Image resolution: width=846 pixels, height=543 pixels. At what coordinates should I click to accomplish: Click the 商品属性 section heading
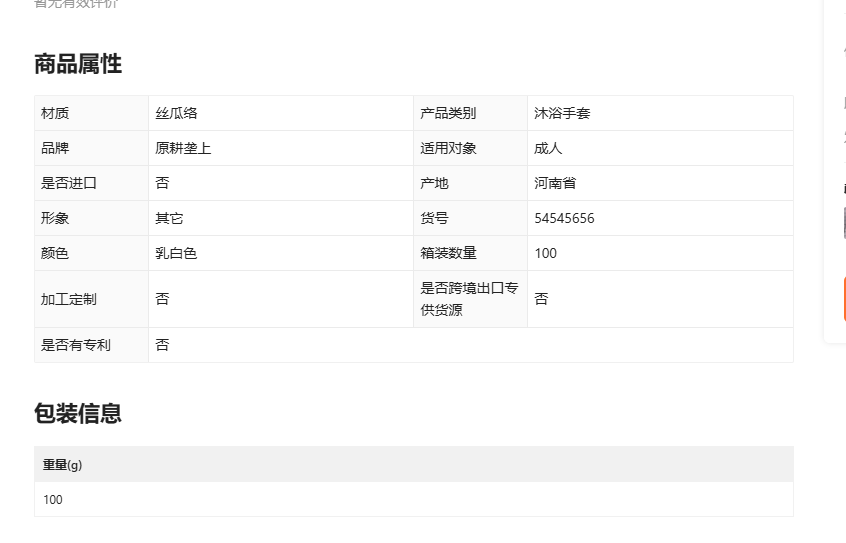tap(78, 64)
